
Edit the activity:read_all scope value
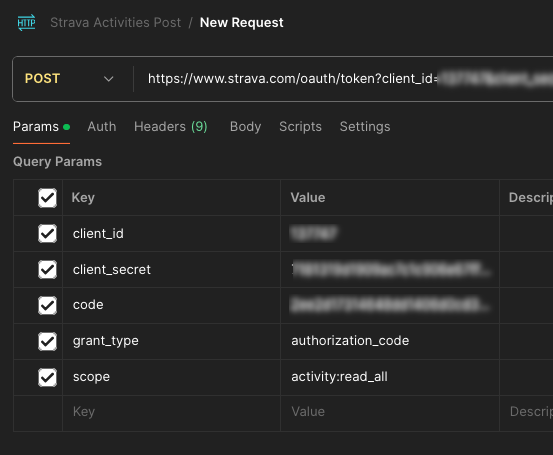tap(390, 377)
